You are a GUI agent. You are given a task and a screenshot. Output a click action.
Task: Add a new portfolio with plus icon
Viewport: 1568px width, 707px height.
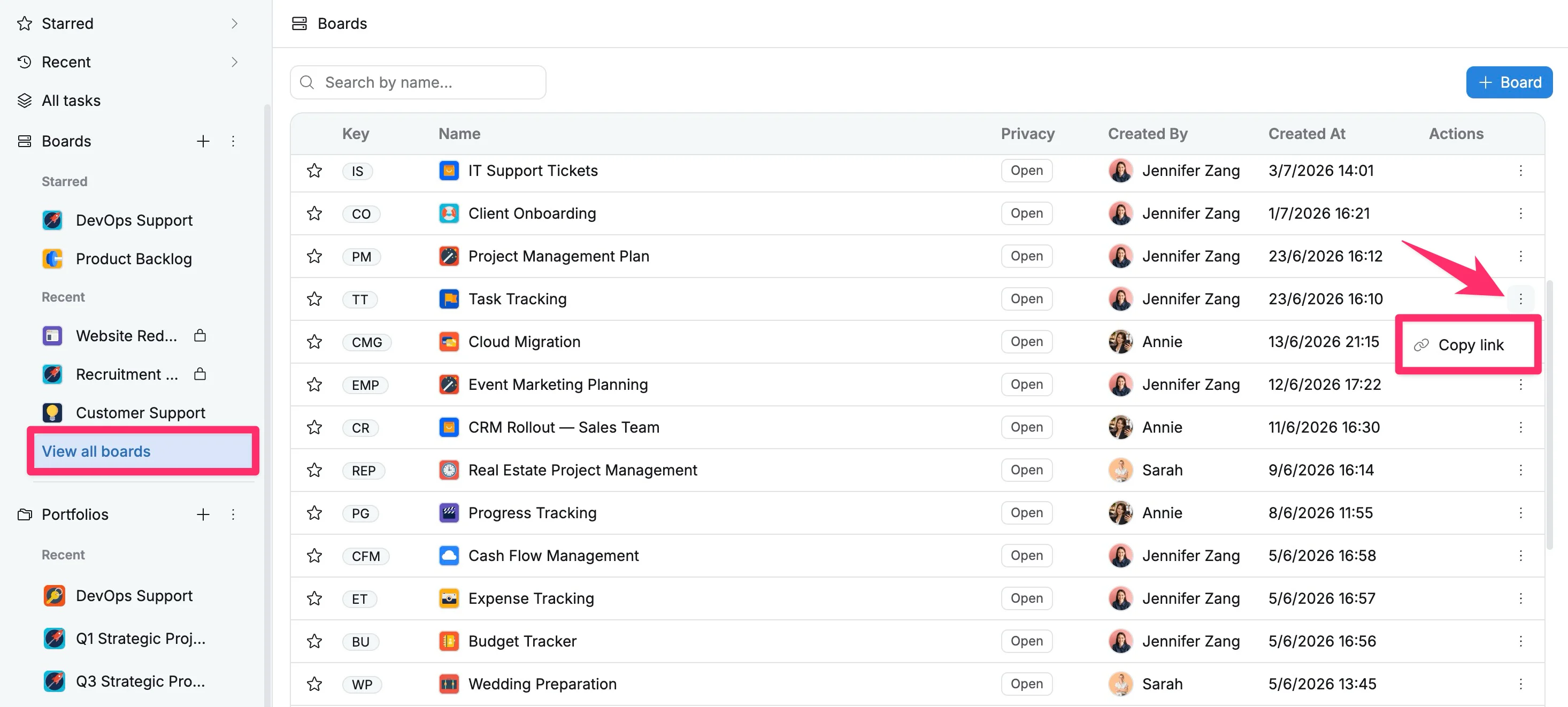pyautogui.click(x=203, y=514)
